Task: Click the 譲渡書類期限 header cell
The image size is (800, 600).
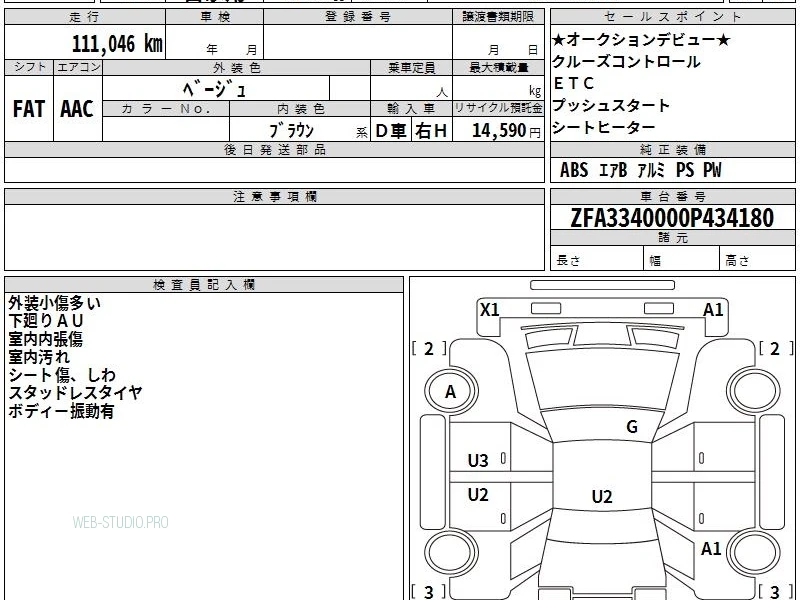Action: 498,17
